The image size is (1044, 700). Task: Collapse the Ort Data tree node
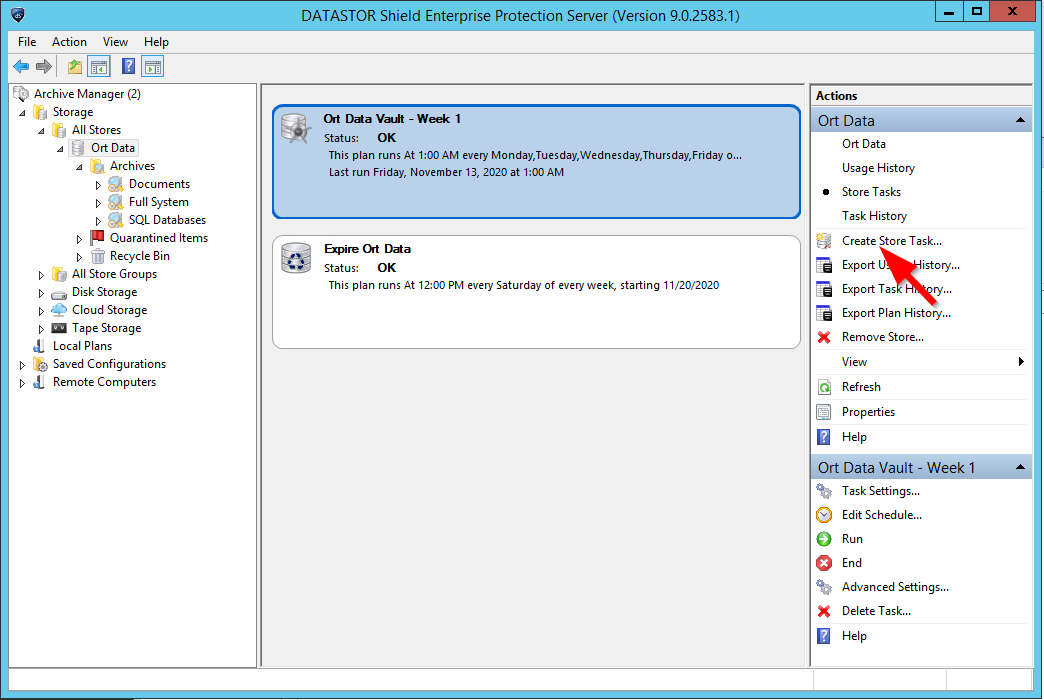click(61, 149)
